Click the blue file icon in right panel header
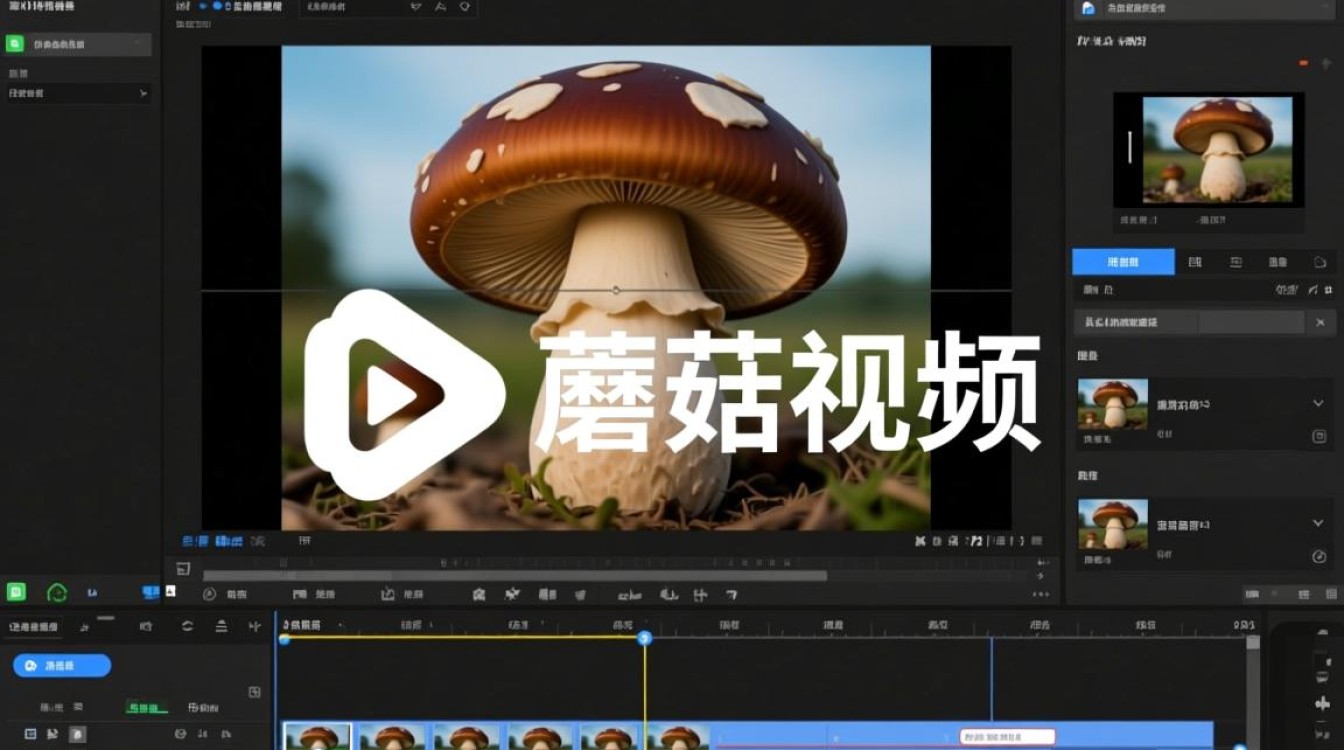Viewport: 1344px width, 750px height. (1088, 8)
